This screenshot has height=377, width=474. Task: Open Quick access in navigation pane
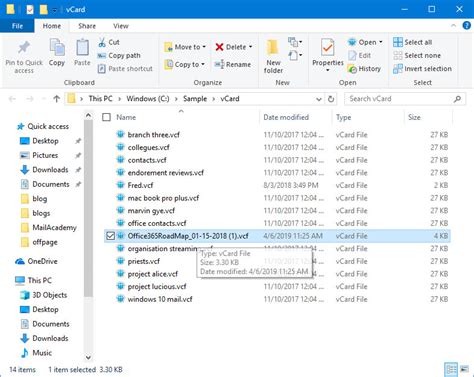[x=43, y=126]
